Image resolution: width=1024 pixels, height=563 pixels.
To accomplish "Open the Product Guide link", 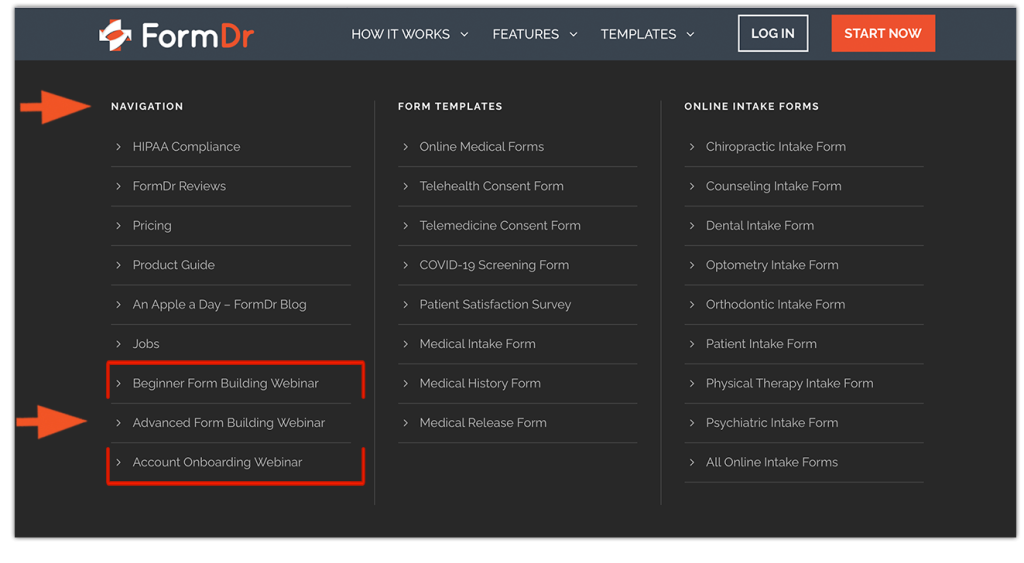I will pos(174,265).
